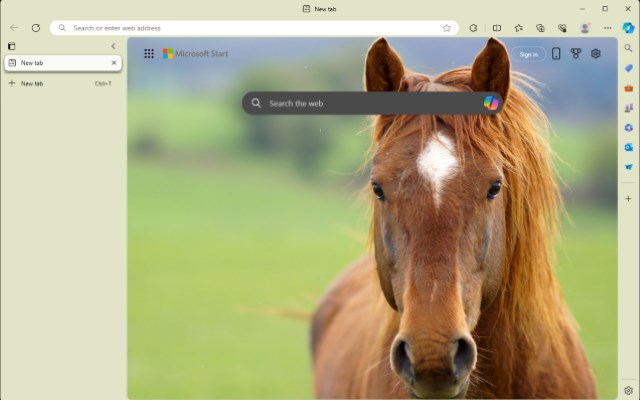Image resolution: width=640 pixels, height=400 pixels.
Task: Open Search in the right sidebar
Action: click(x=628, y=48)
